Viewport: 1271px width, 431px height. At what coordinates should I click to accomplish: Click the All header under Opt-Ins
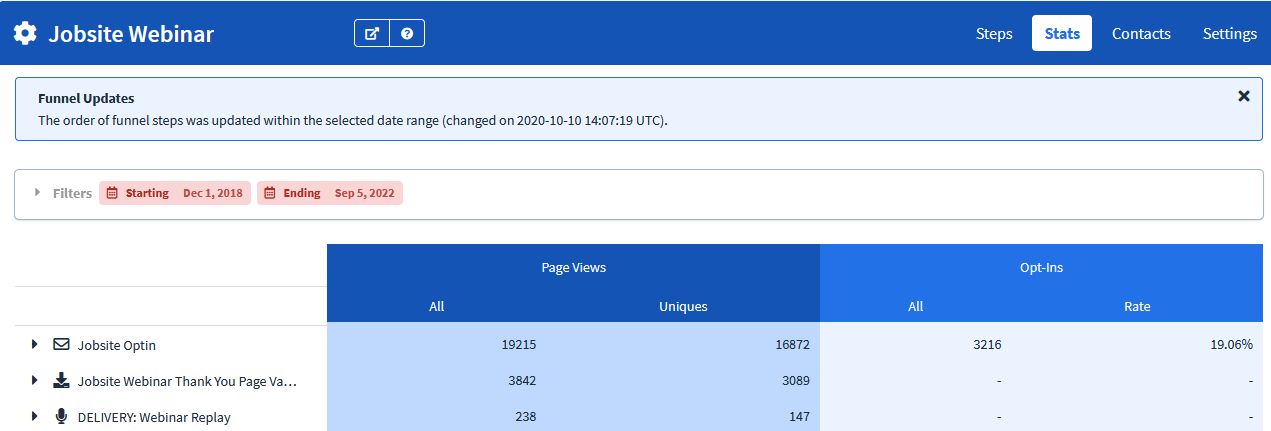(x=915, y=307)
